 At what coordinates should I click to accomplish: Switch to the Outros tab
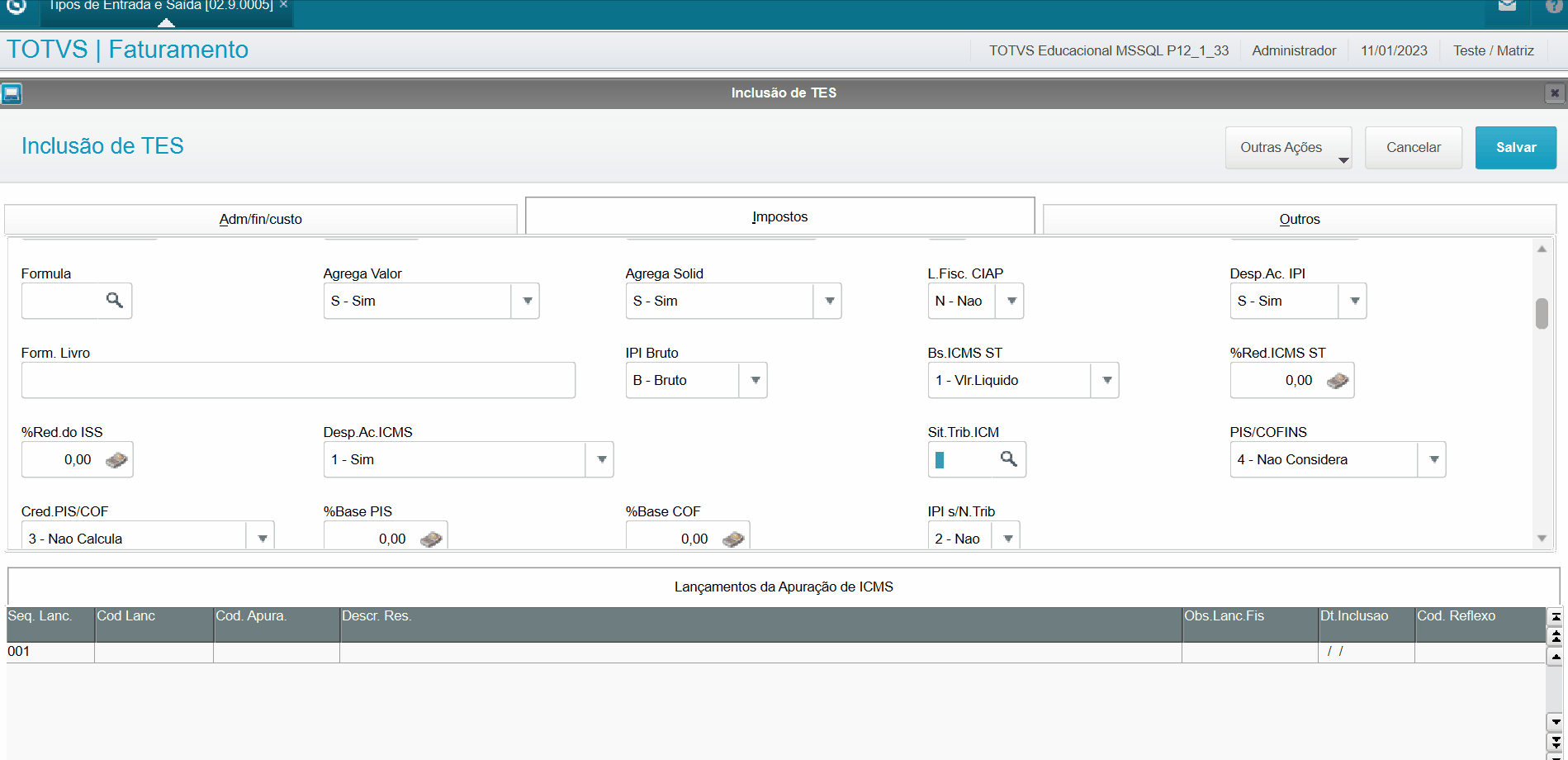pyautogui.click(x=1300, y=219)
